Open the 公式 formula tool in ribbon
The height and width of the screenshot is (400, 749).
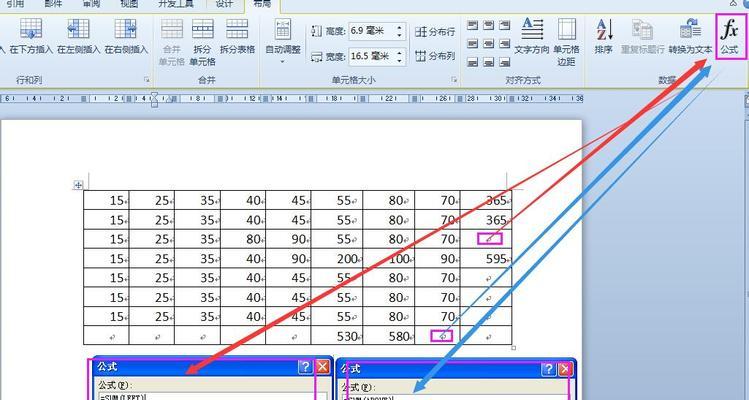[730, 36]
